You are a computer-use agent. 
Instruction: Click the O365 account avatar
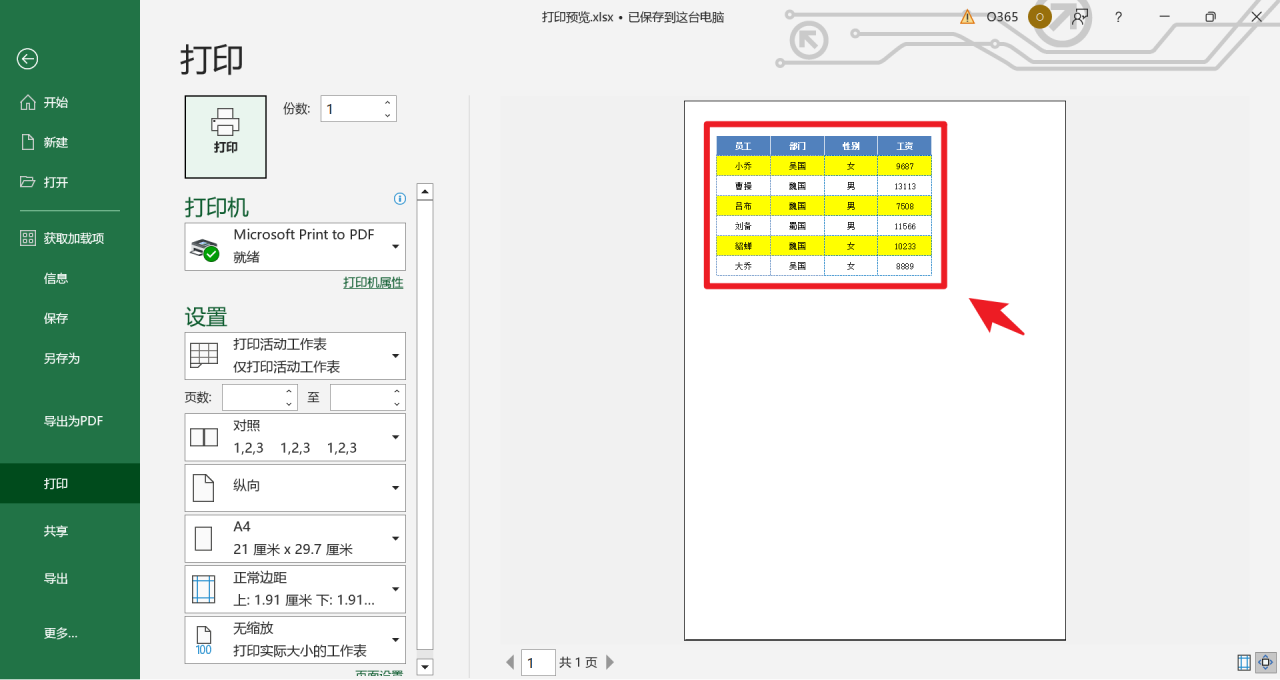coord(1040,17)
